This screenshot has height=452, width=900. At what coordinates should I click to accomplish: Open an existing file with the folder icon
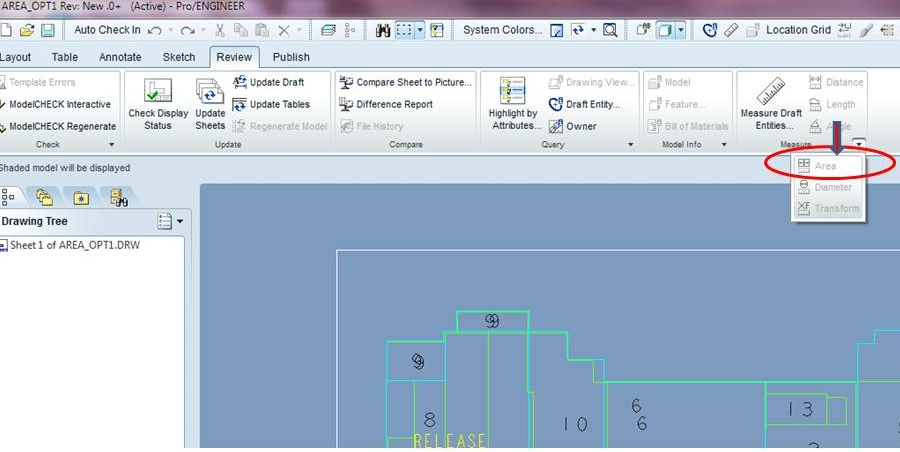click(x=26, y=30)
